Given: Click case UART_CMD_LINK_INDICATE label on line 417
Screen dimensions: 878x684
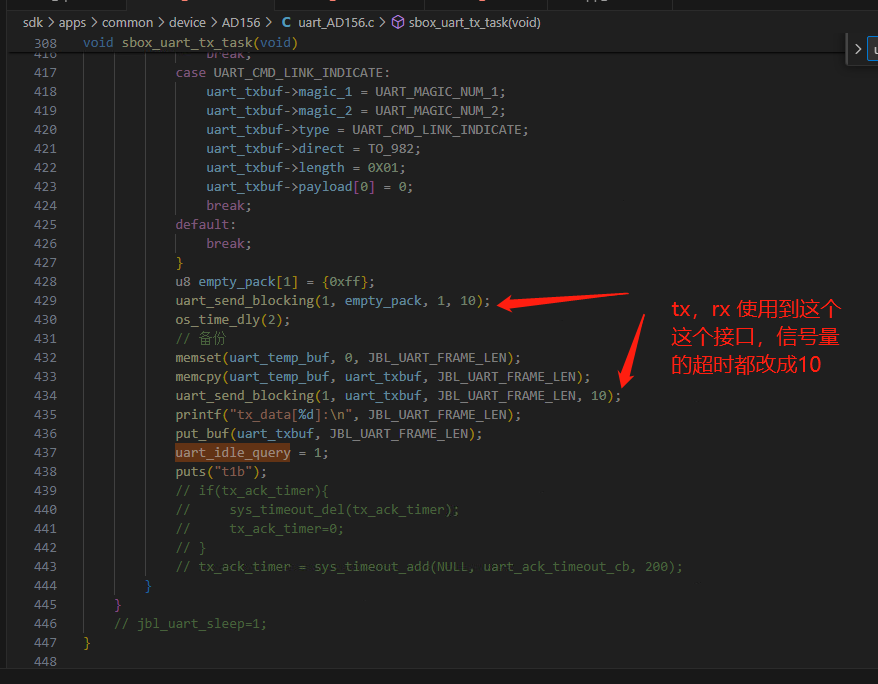Looking at the screenshot, I should (x=282, y=73).
